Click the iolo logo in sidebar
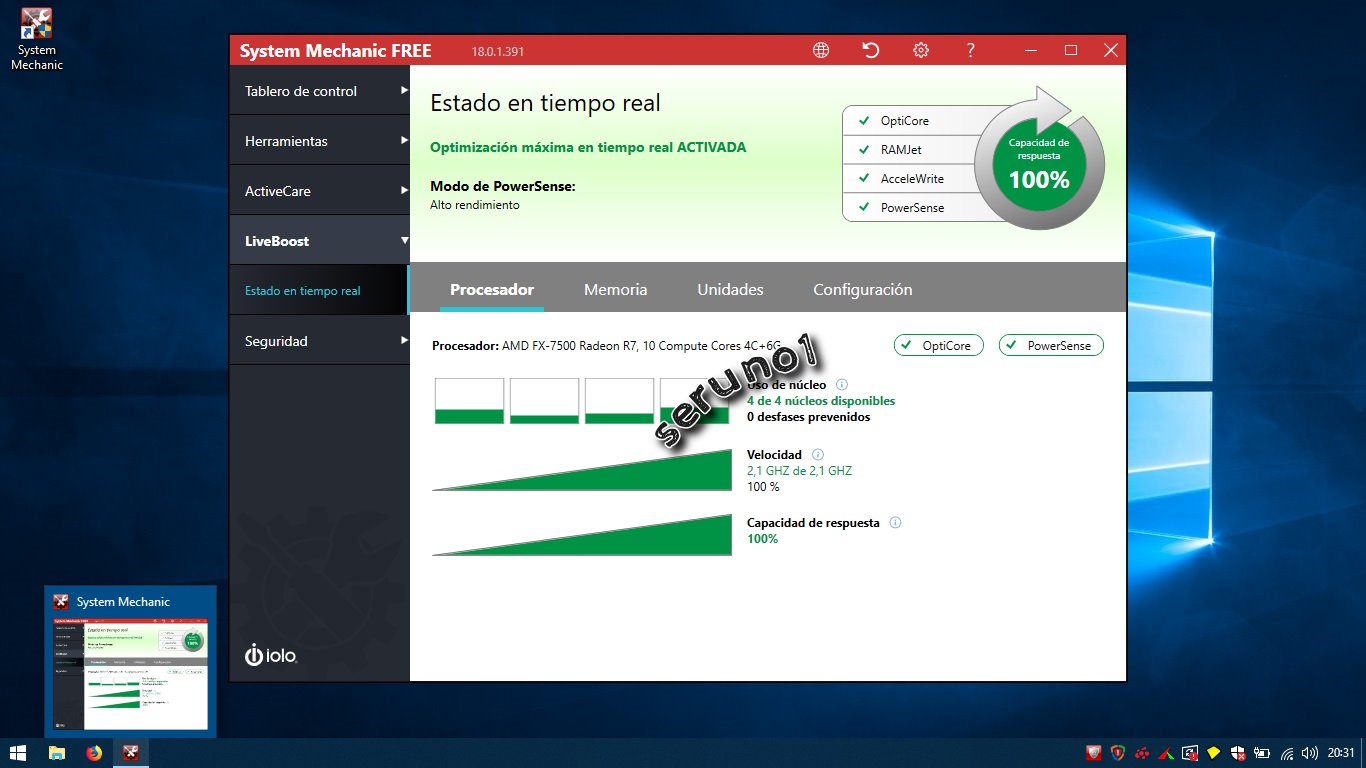 pyautogui.click(x=271, y=655)
